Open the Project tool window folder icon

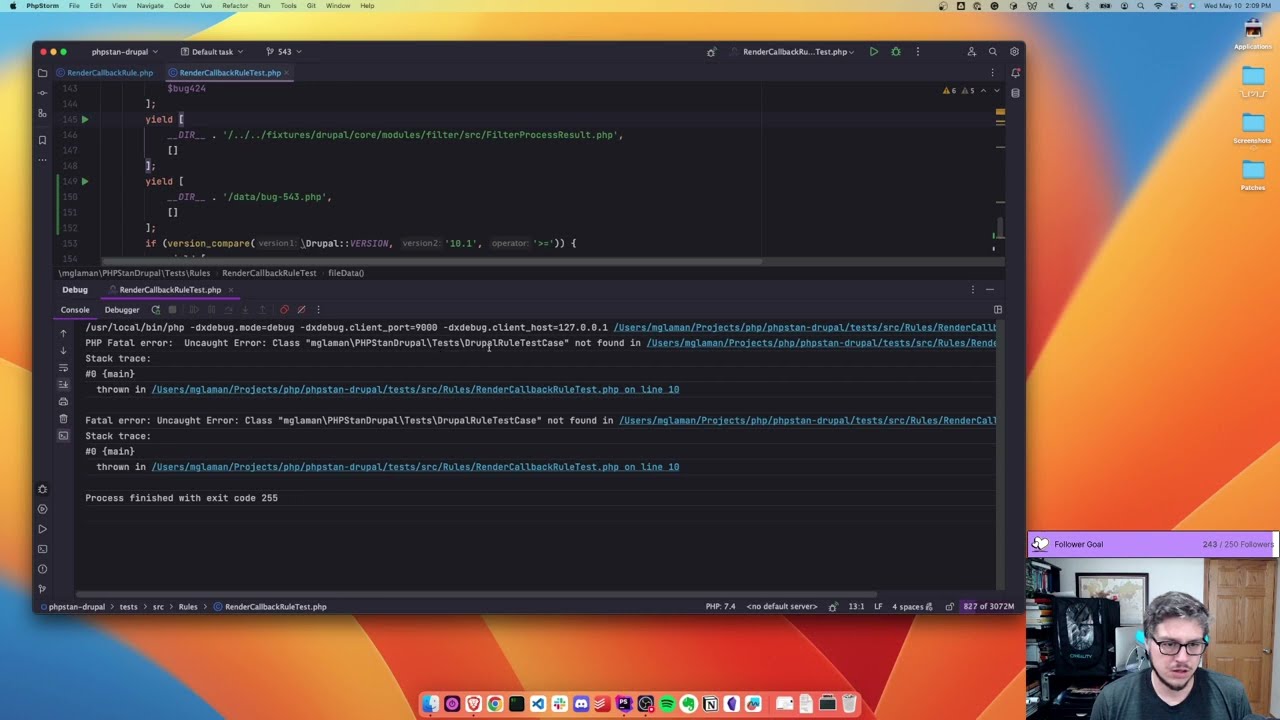pyautogui.click(x=42, y=73)
